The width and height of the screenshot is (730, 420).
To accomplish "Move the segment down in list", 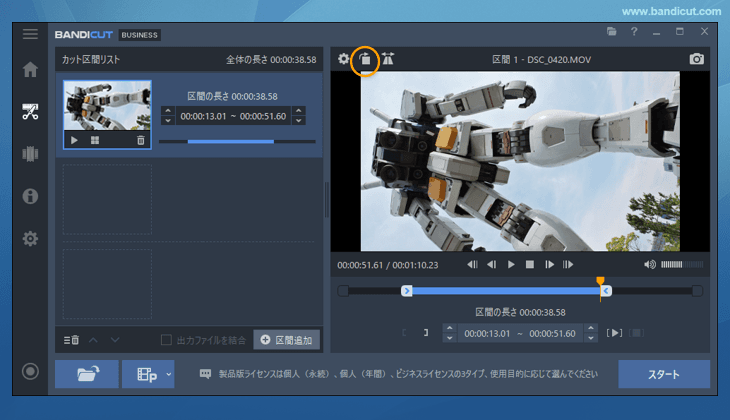I will [115, 340].
